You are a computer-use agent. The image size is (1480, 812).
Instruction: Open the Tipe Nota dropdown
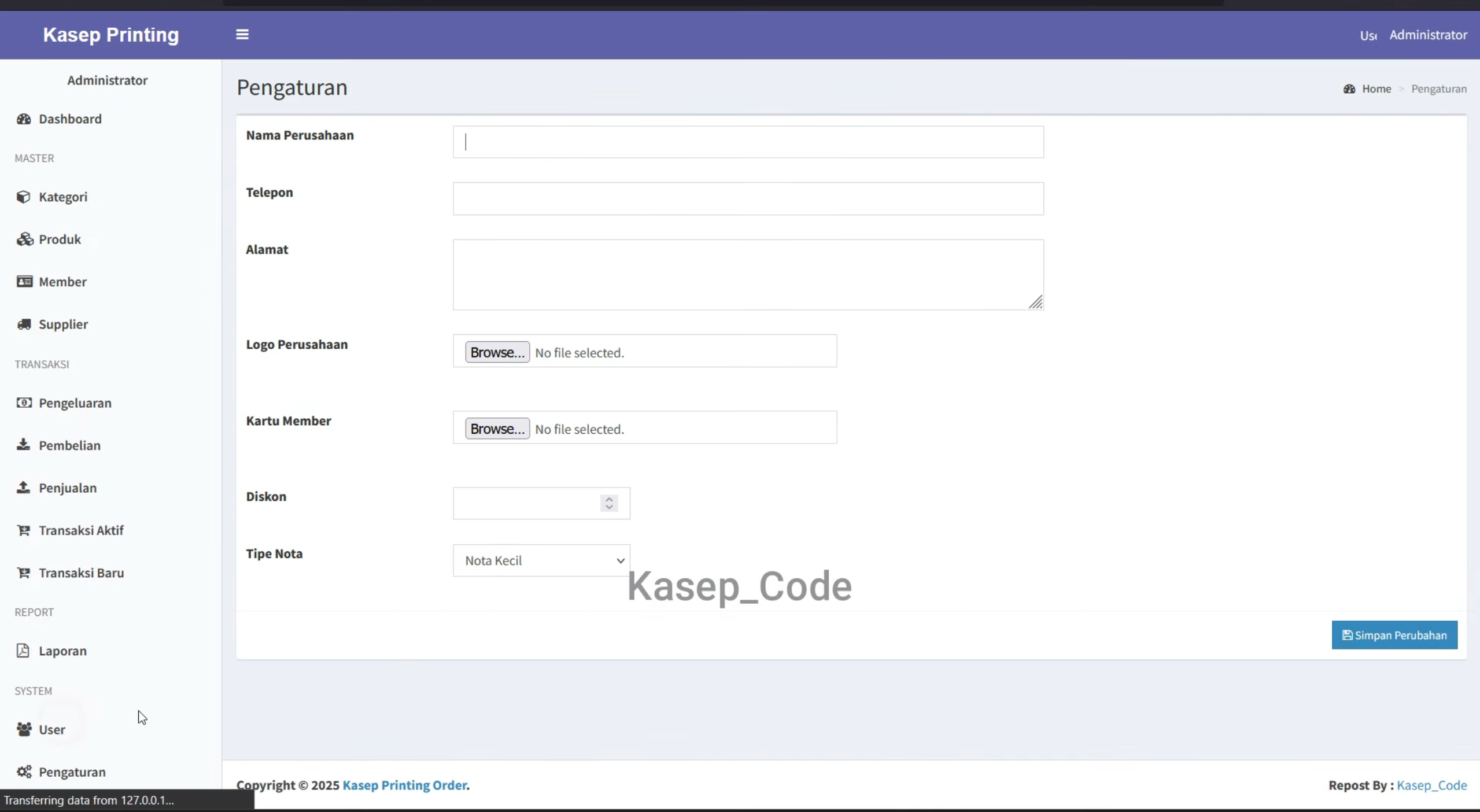click(541, 560)
